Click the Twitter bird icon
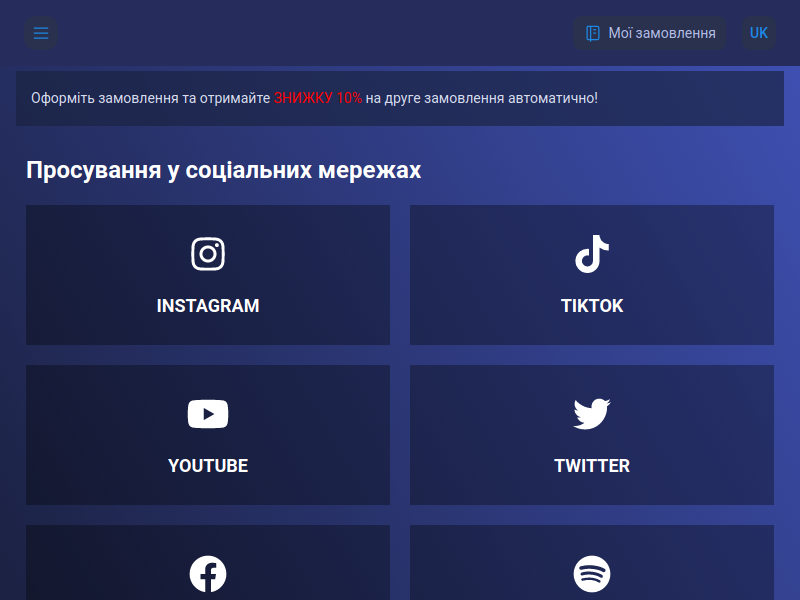Viewport: 800px width, 600px height. coord(592,414)
